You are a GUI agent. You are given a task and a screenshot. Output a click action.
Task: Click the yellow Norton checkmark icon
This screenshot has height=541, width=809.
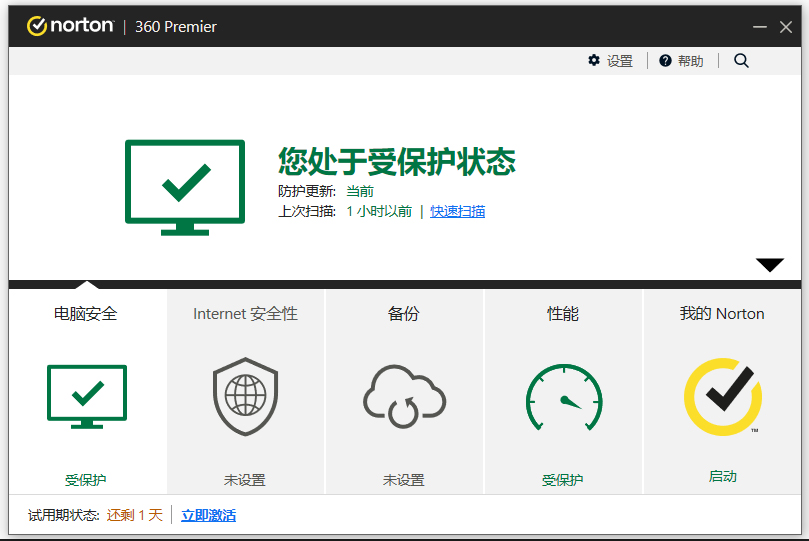(x=723, y=397)
